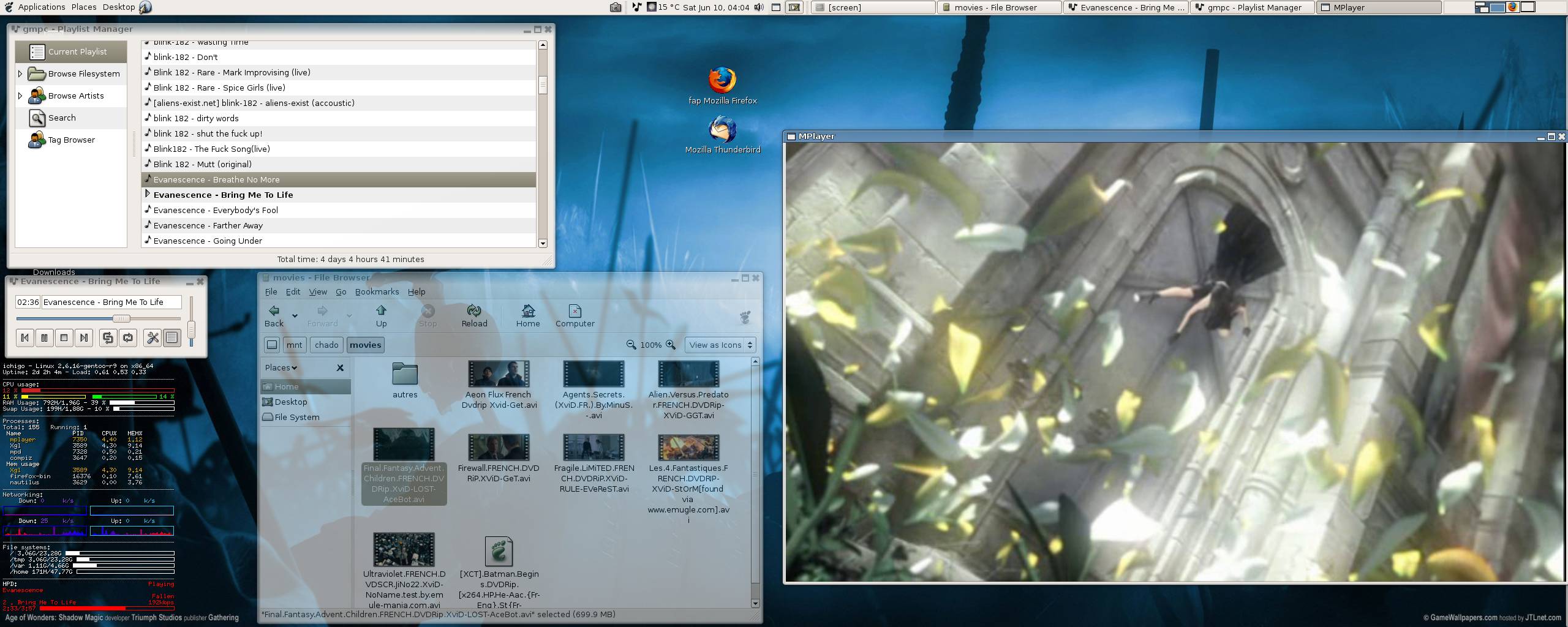Viewport: 1568px width, 627px height.
Task: Navigate to the 'mnt' path button
Action: [295, 345]
